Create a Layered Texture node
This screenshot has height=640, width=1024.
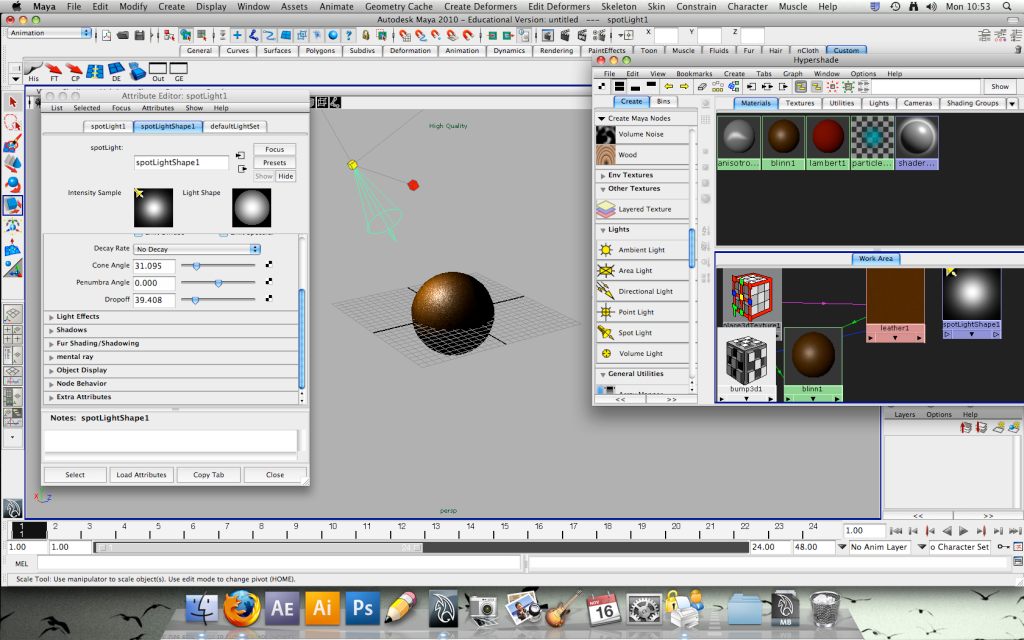642,209
